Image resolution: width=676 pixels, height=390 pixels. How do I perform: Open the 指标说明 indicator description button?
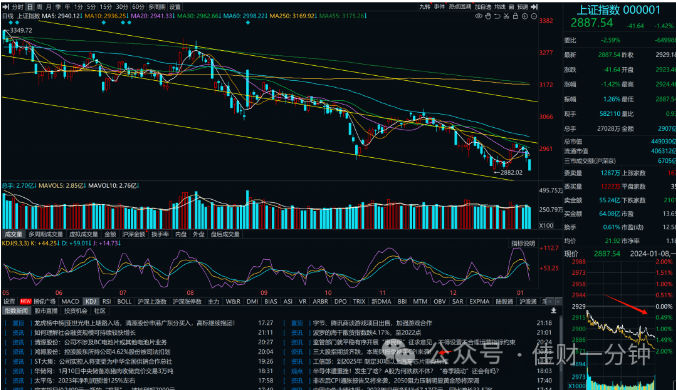pos(523,243)
